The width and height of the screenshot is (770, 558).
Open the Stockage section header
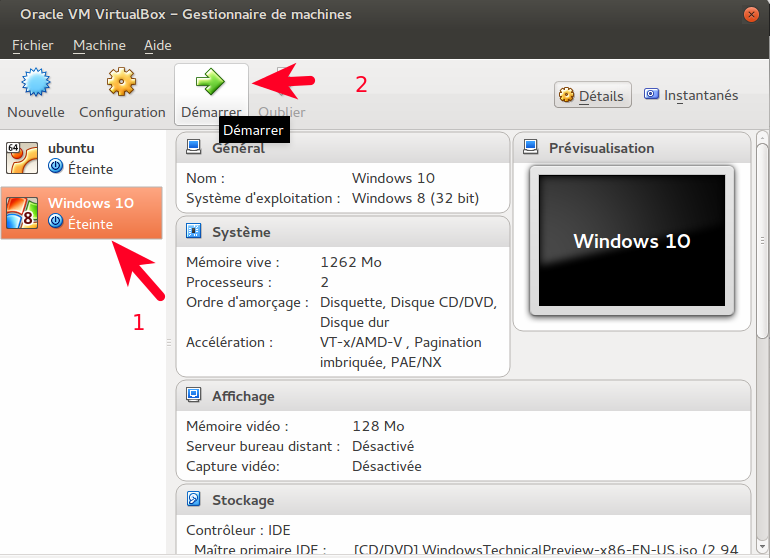coord(463,500)
